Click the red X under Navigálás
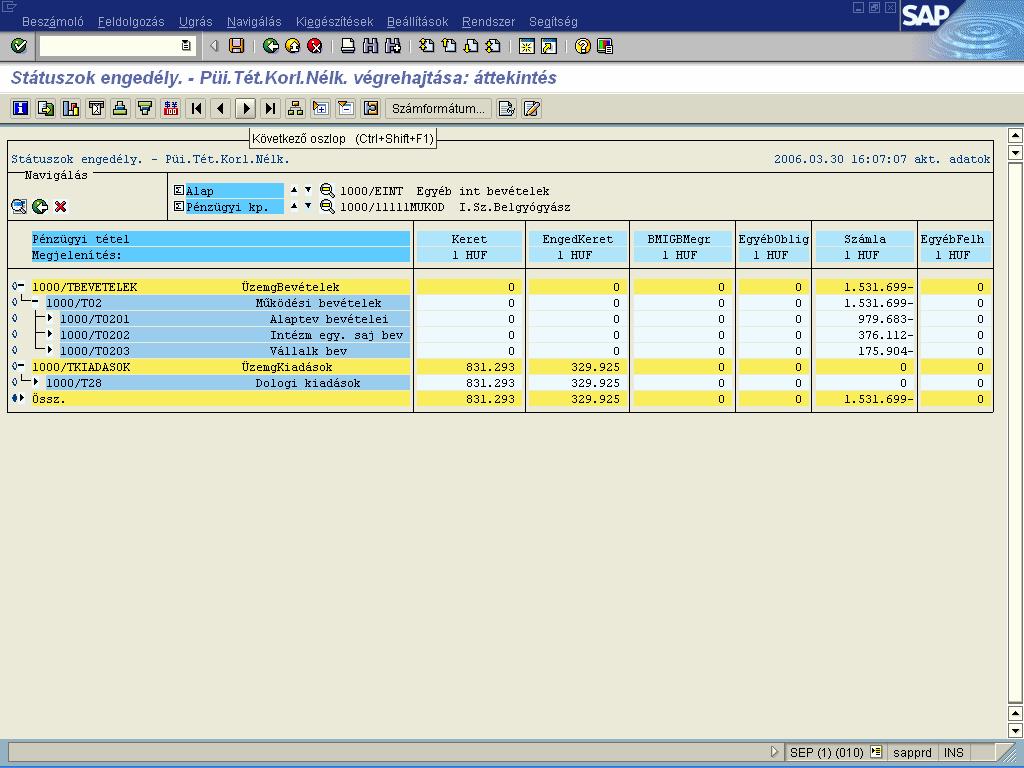The height and width of the screenshot is (768, 1024). pos(61,207)
